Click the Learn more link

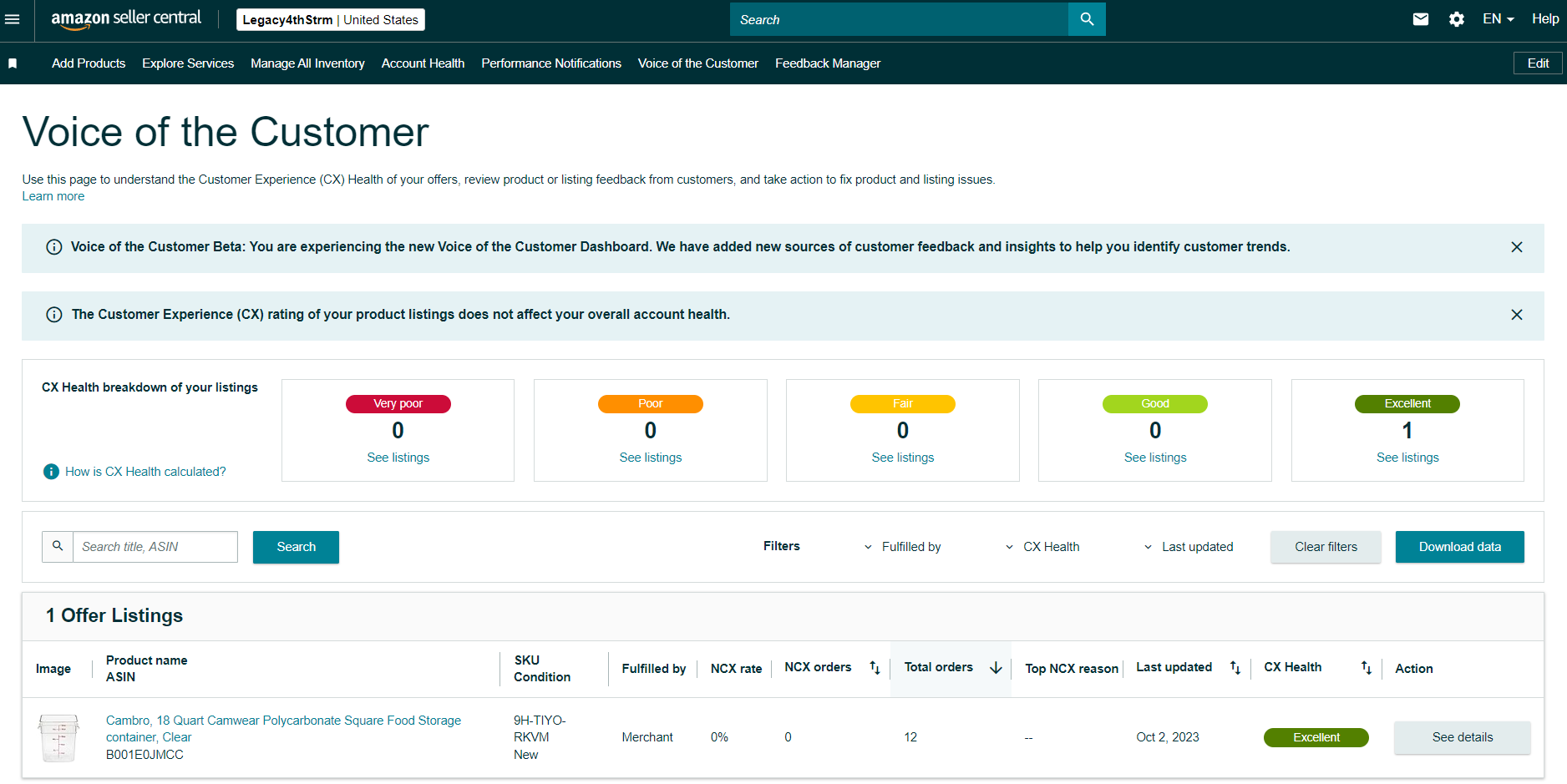point(53,196)
